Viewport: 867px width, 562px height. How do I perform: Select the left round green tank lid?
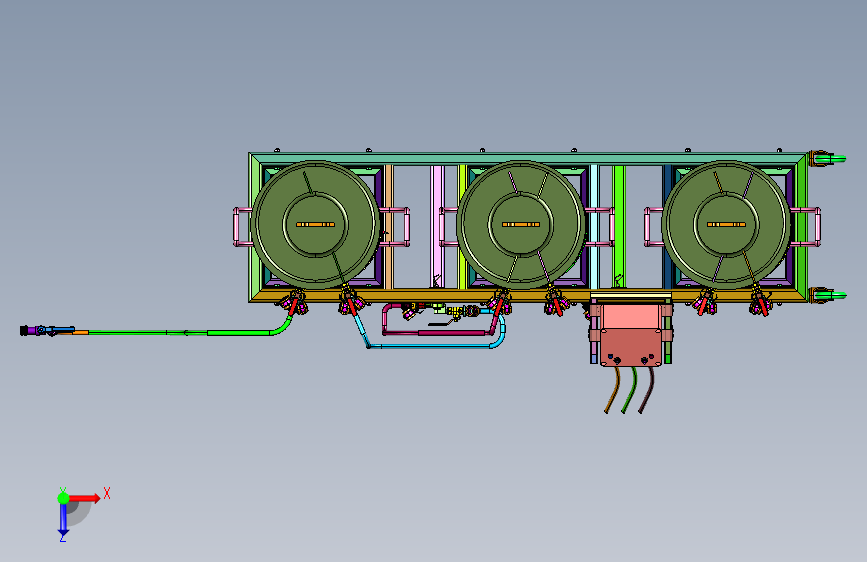315,225
